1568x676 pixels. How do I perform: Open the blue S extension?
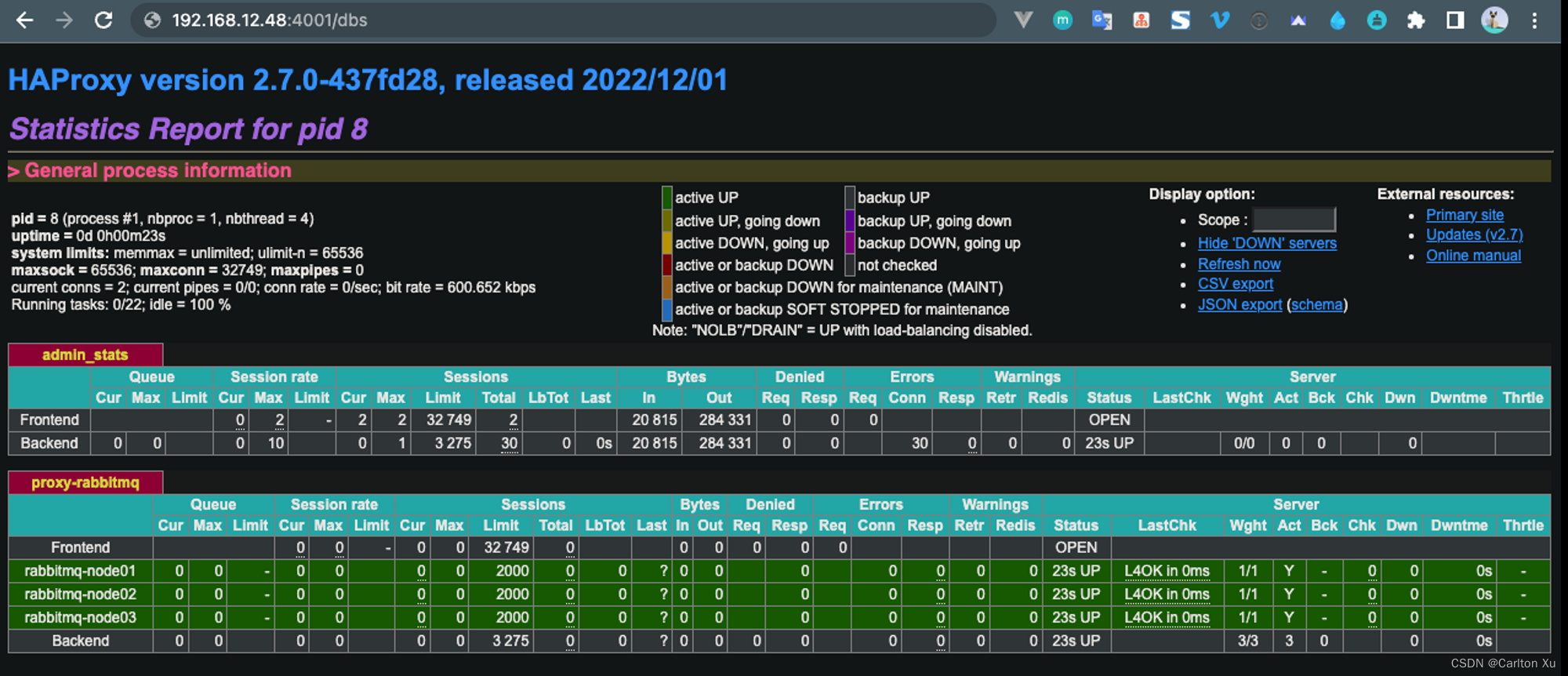coord(1180,20)
